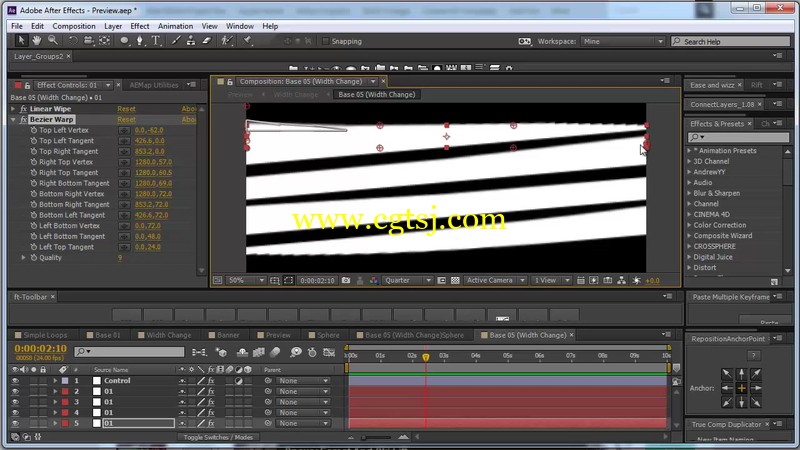Open the Quarter resolution dropdown
This screenshot has width=800, height=450.
[x=408, y=280]
